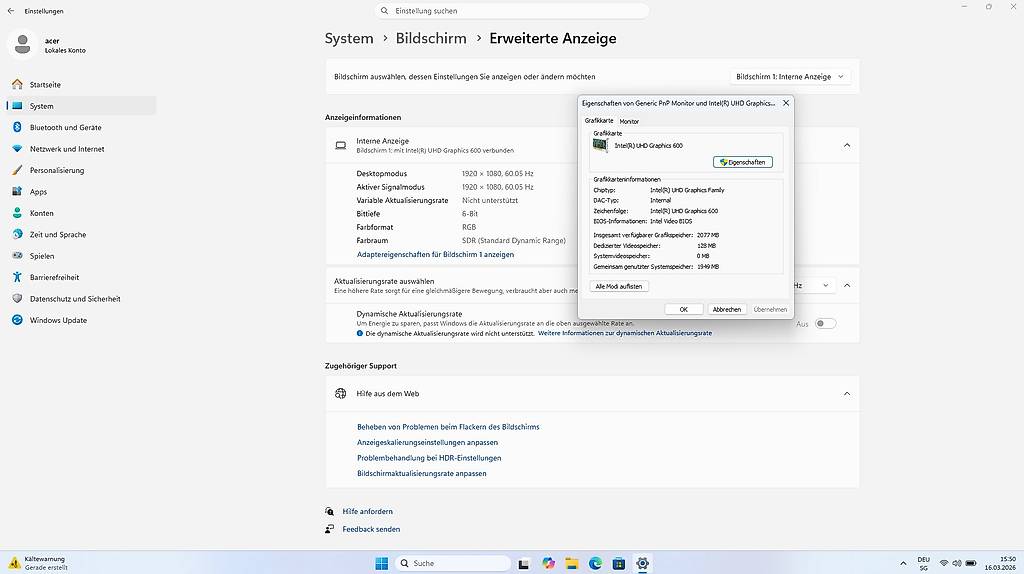Focus the Einstellung suchen search field
This screenshot has width=1024, height=574.
point(512,11)
